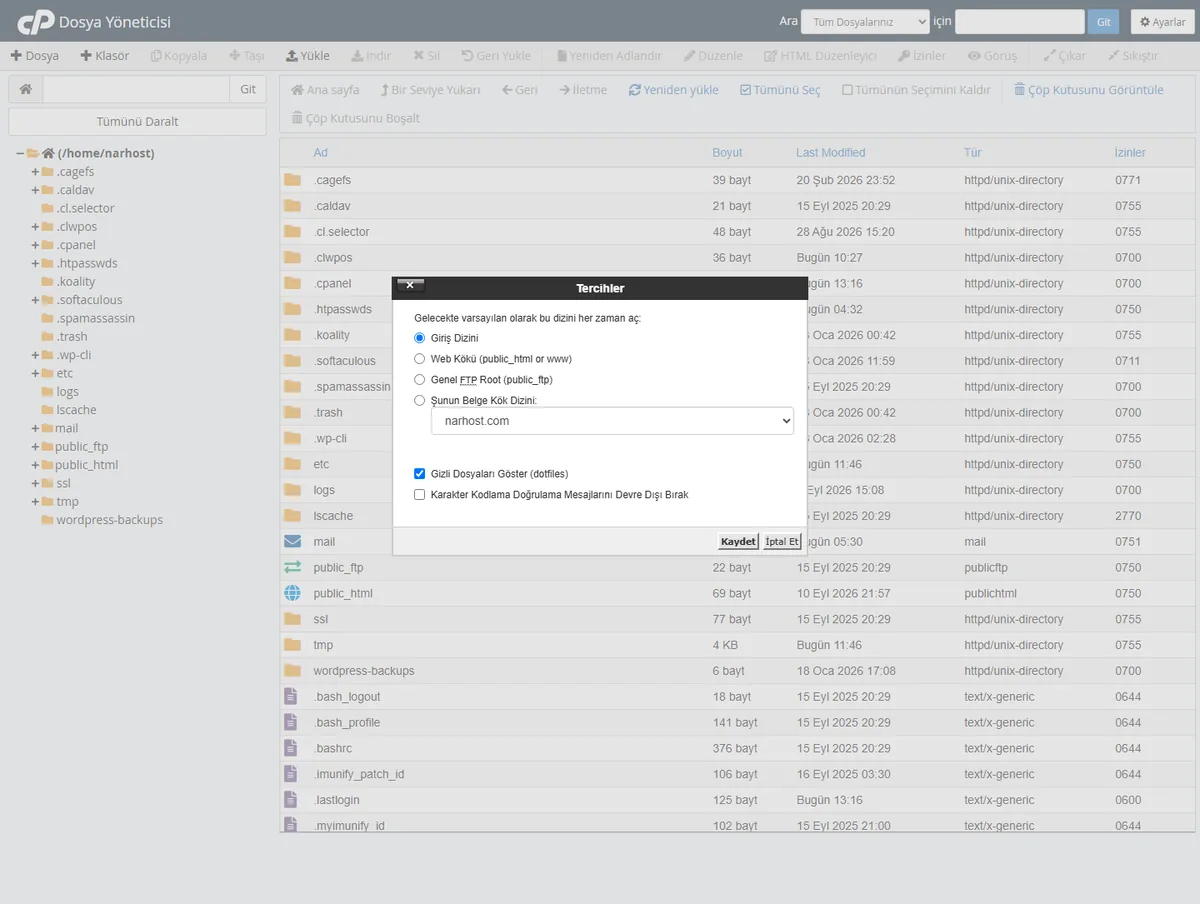The height and width of the screenshot is (904, 1200).
Task: Expand the .cagefs tree folder
Action: [35, 172]
